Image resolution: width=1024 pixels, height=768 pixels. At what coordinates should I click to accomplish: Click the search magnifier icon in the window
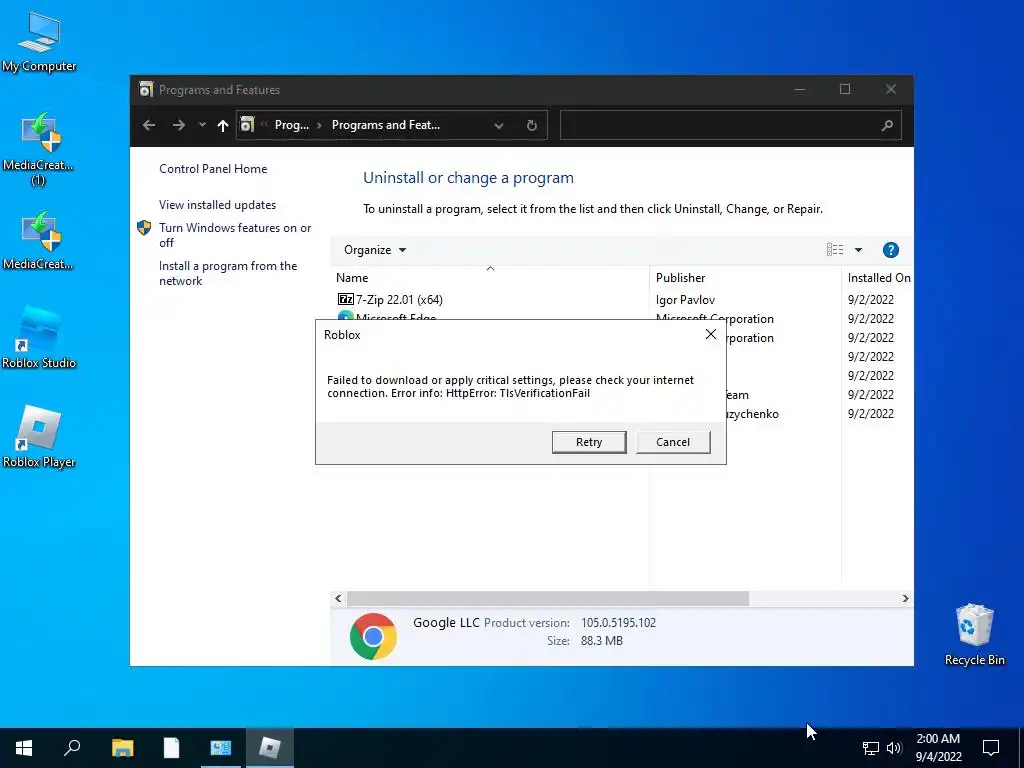click(x=887, y=125)
